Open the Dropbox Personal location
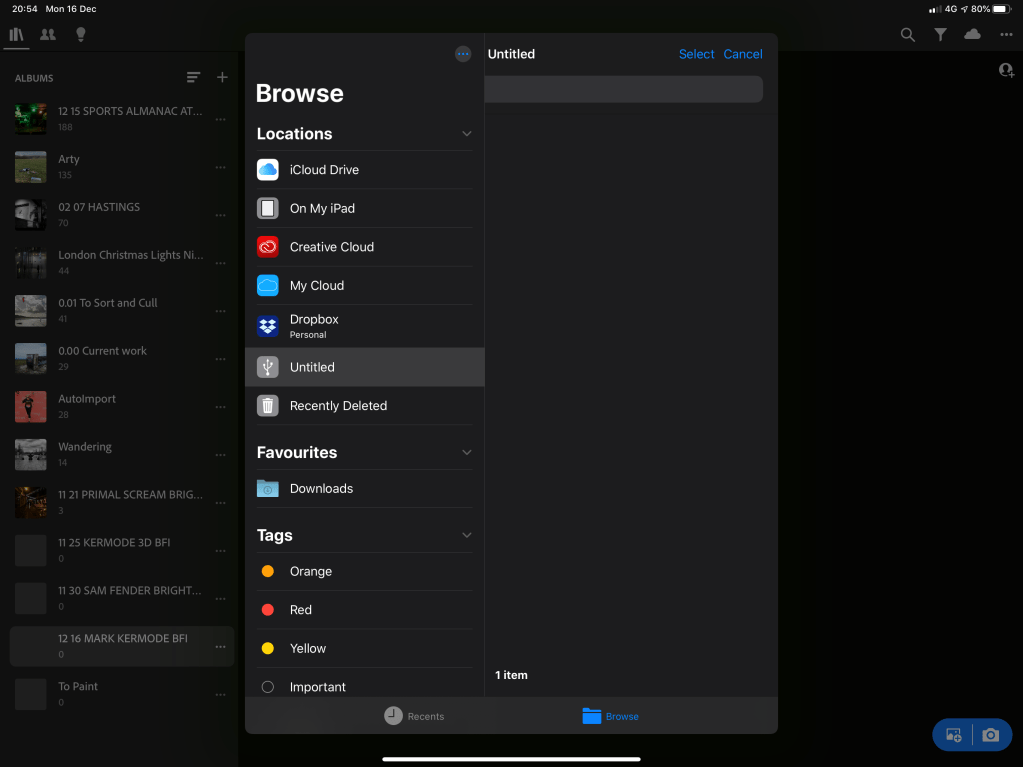 tap(314, 326)
